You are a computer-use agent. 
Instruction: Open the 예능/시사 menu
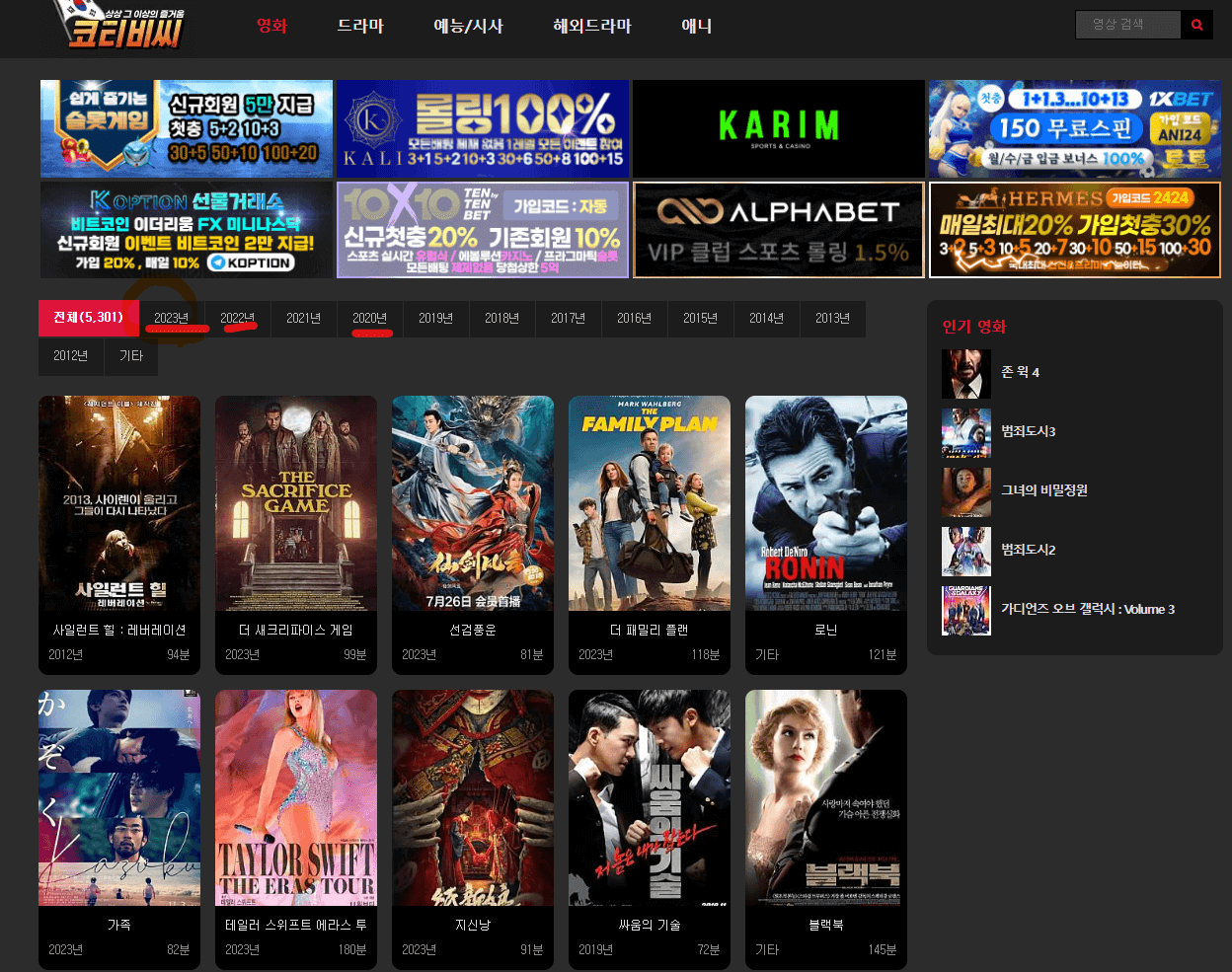469,26
